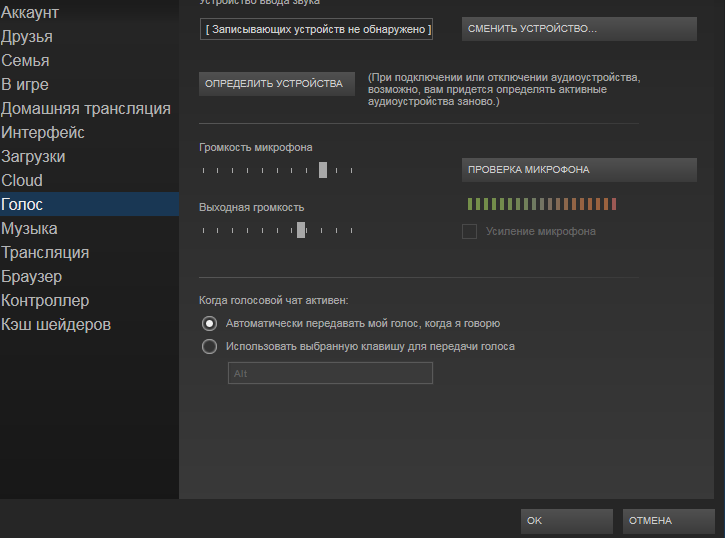This screenshot has height=538, width=725.
Task: Open the Cloud settings section
Action: click(22, 181)
